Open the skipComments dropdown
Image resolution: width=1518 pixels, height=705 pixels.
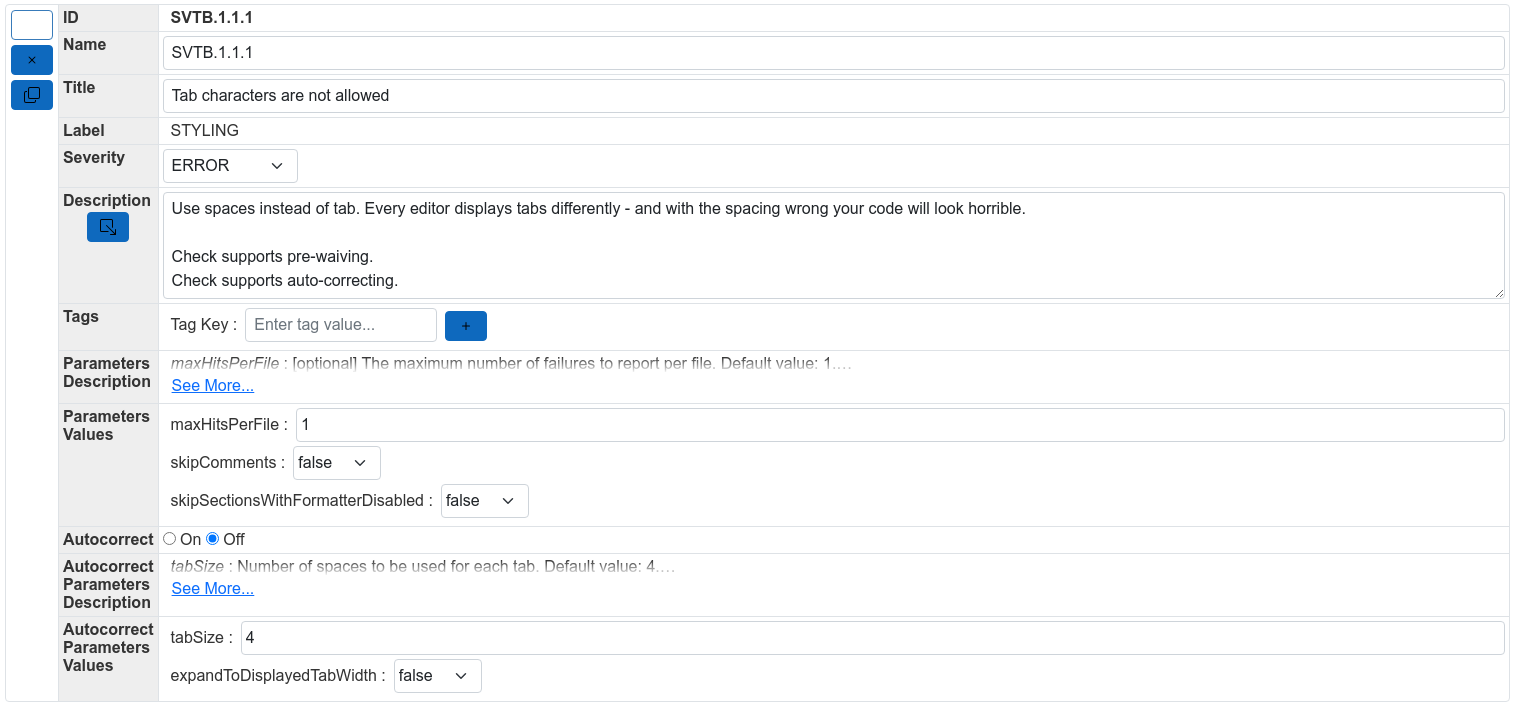(336, 462)
